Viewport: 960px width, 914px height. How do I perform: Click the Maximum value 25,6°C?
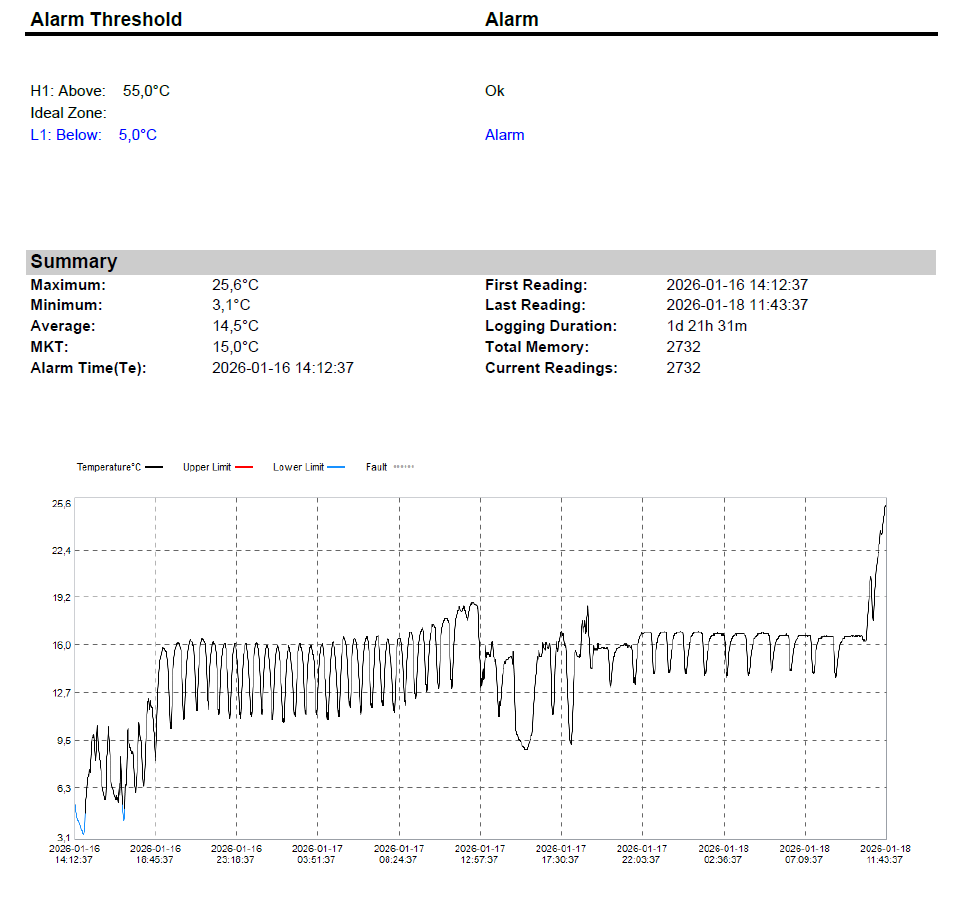[x=235, y=285]
